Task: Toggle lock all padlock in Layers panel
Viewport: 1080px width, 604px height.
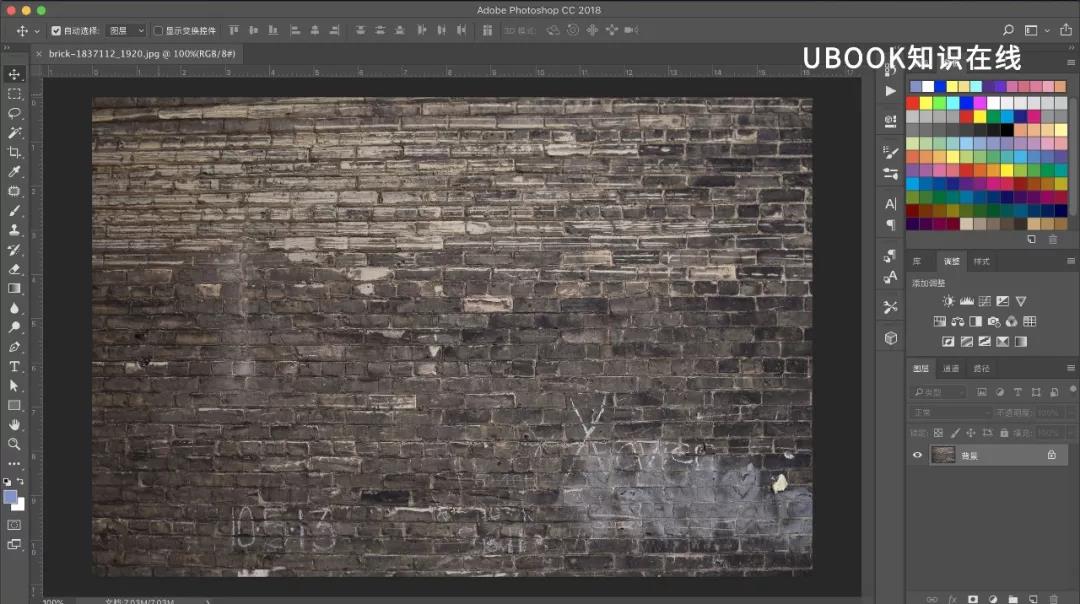Action: point(1004,433)
